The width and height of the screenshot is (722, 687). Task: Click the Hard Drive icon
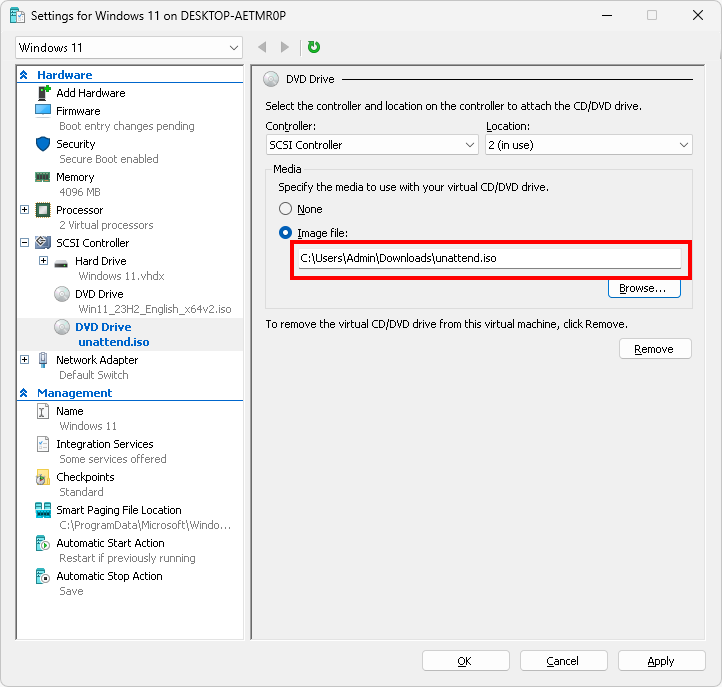pyautogui.click(x=61, y=264)
